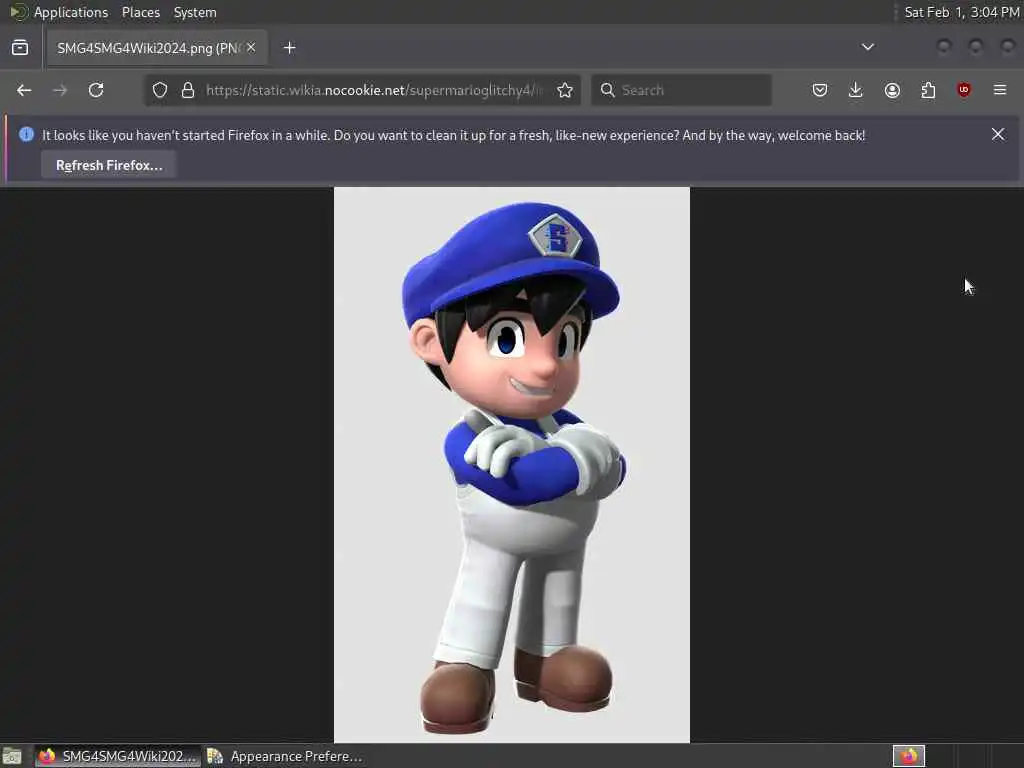The width and height of the screenshot is (1024, 768).
Task: Click the Refresh Firefox… button
Action: [109, 165]
